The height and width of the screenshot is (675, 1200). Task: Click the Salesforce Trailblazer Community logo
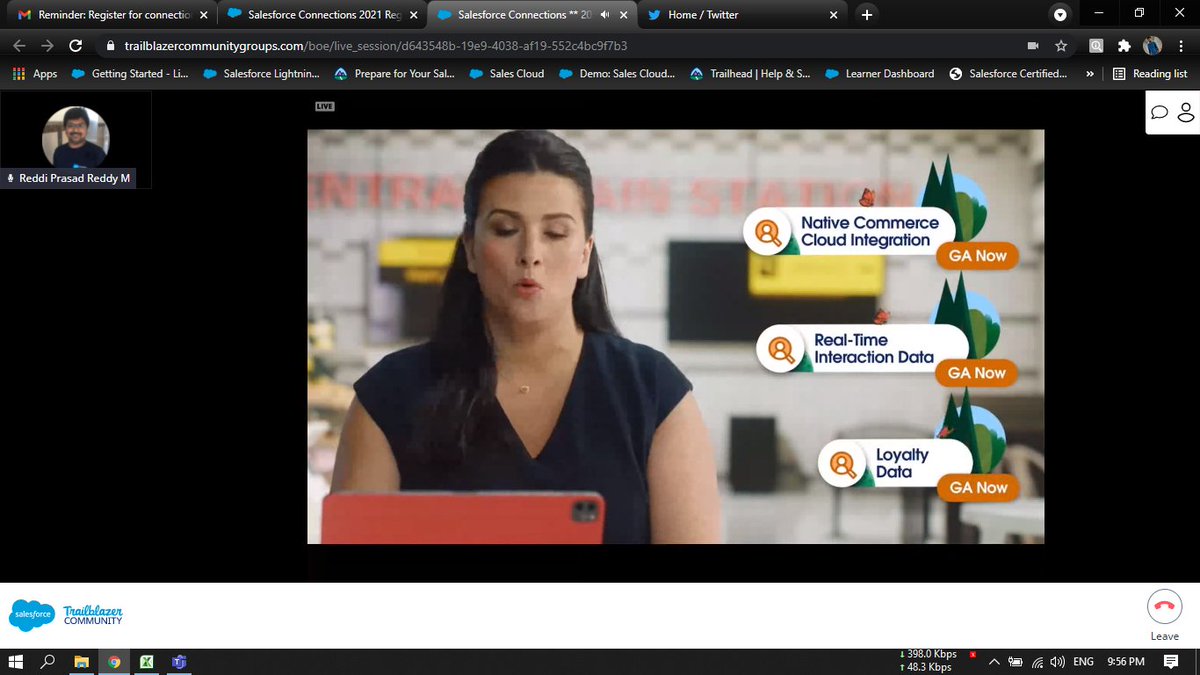coord(67,615)
